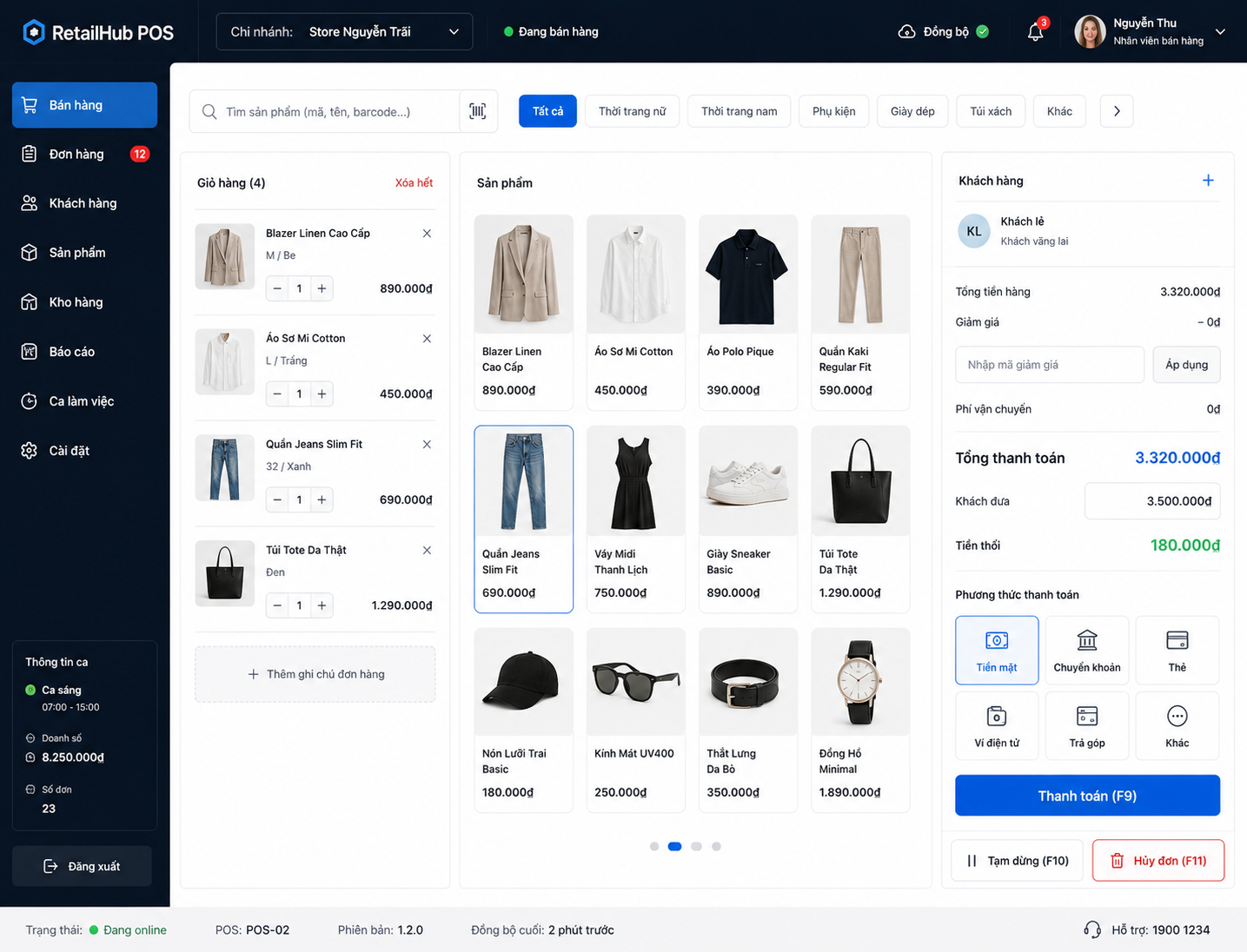The image size is (1247, 952).
Task: Open Ca làm việc section
Action: pos(84,401)
